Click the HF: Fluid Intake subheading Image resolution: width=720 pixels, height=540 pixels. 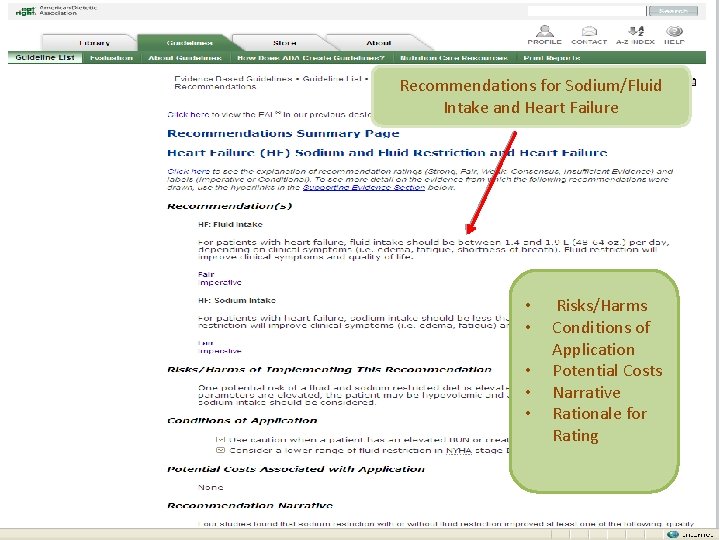231,225
